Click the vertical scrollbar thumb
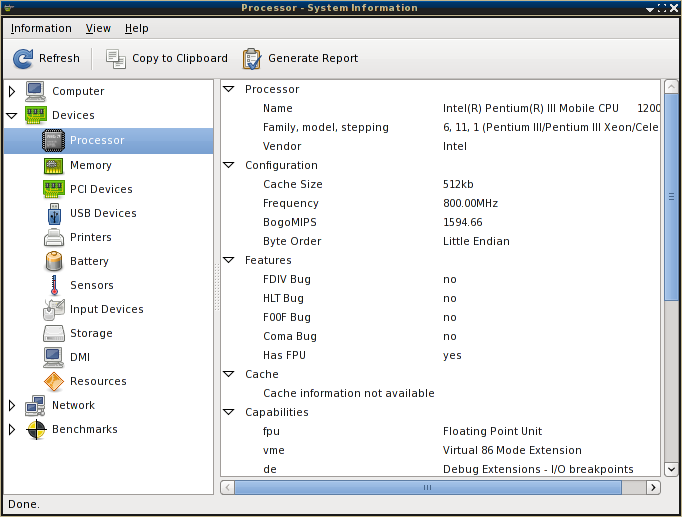 click(x=671, y=197)
